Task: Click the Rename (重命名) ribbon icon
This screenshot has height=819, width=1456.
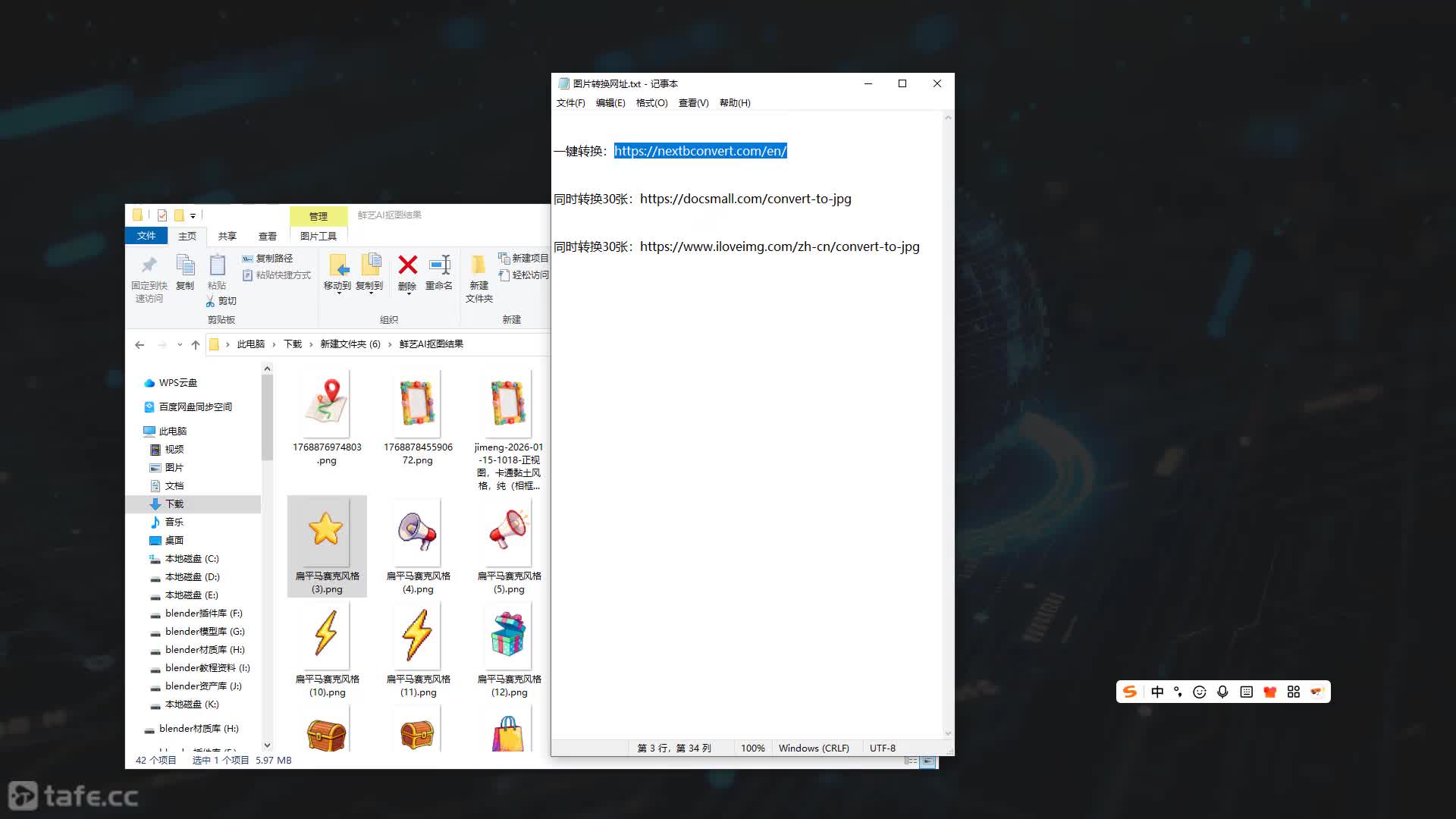Action: 439,265
